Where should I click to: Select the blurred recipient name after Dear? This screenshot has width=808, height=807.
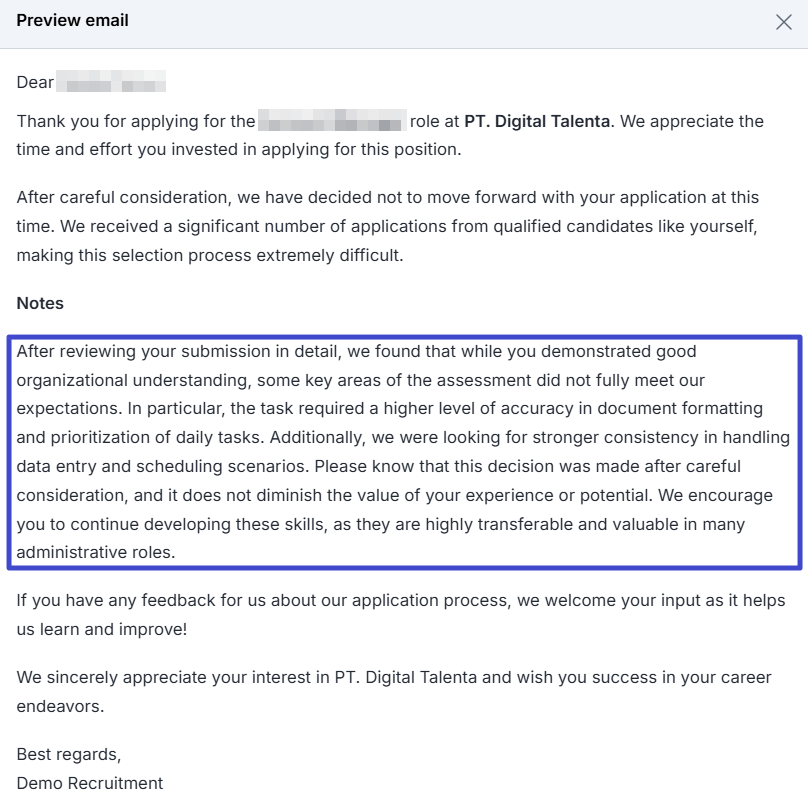click(x=111, y=83)
